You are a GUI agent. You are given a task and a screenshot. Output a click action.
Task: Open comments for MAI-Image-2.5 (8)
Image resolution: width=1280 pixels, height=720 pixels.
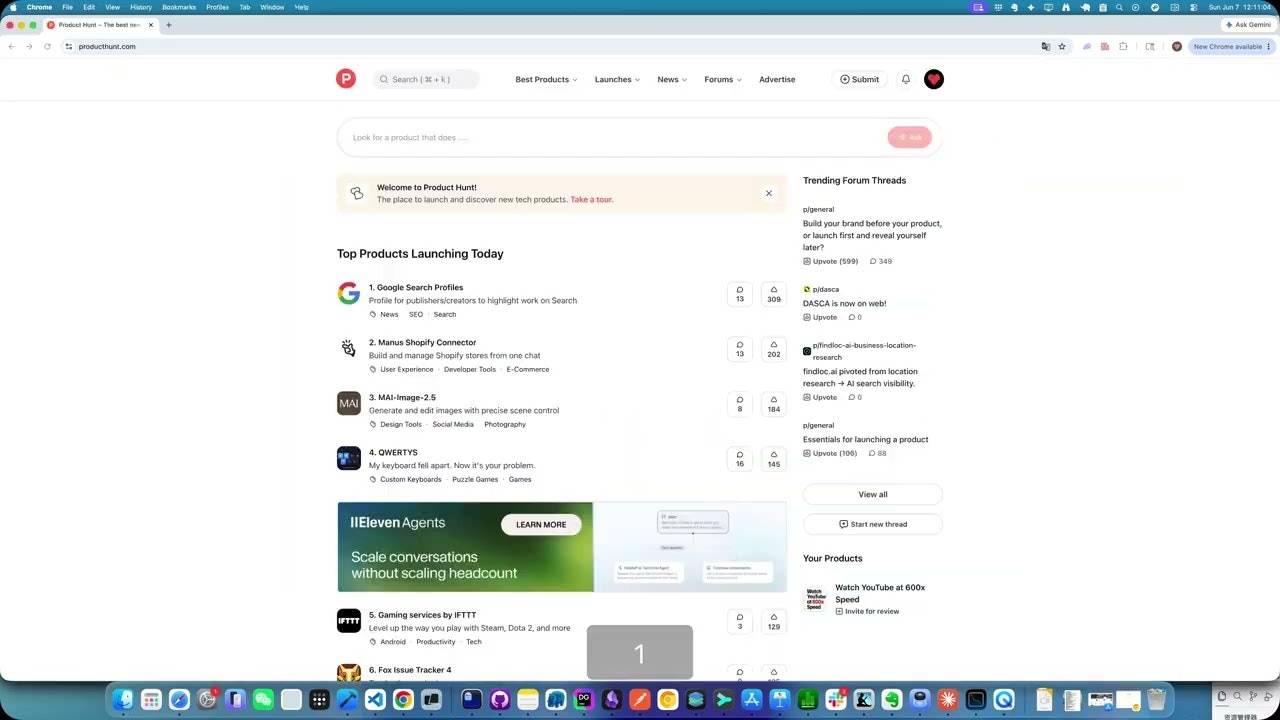point(740,404)
